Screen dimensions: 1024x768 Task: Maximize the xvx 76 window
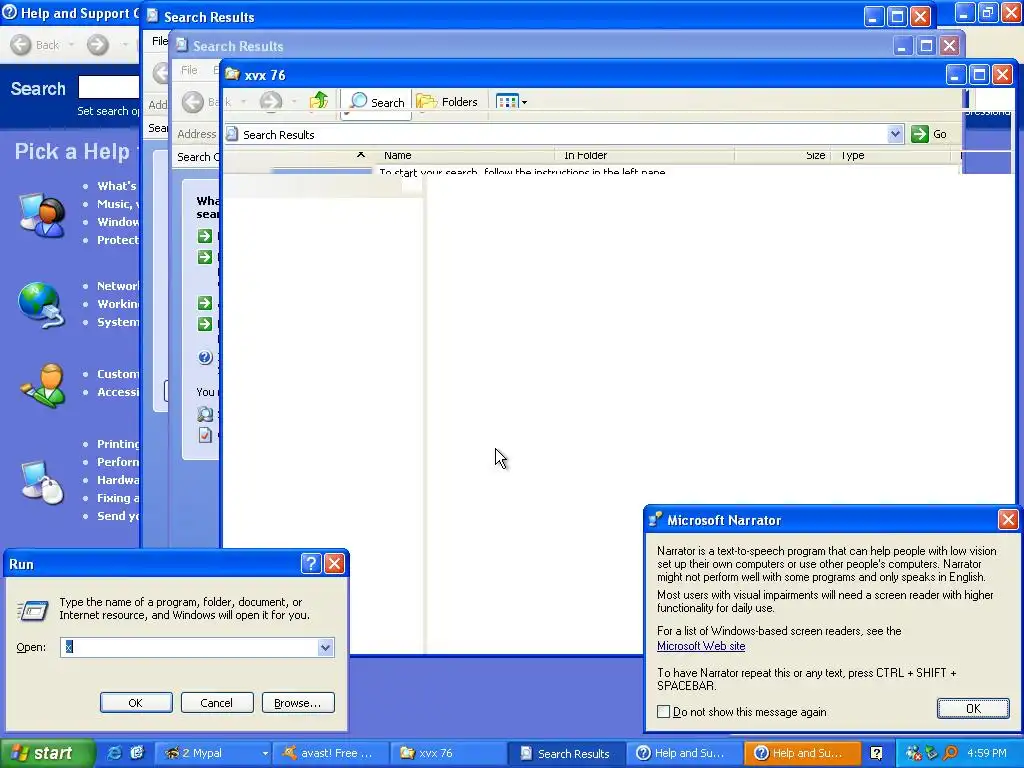979,74
